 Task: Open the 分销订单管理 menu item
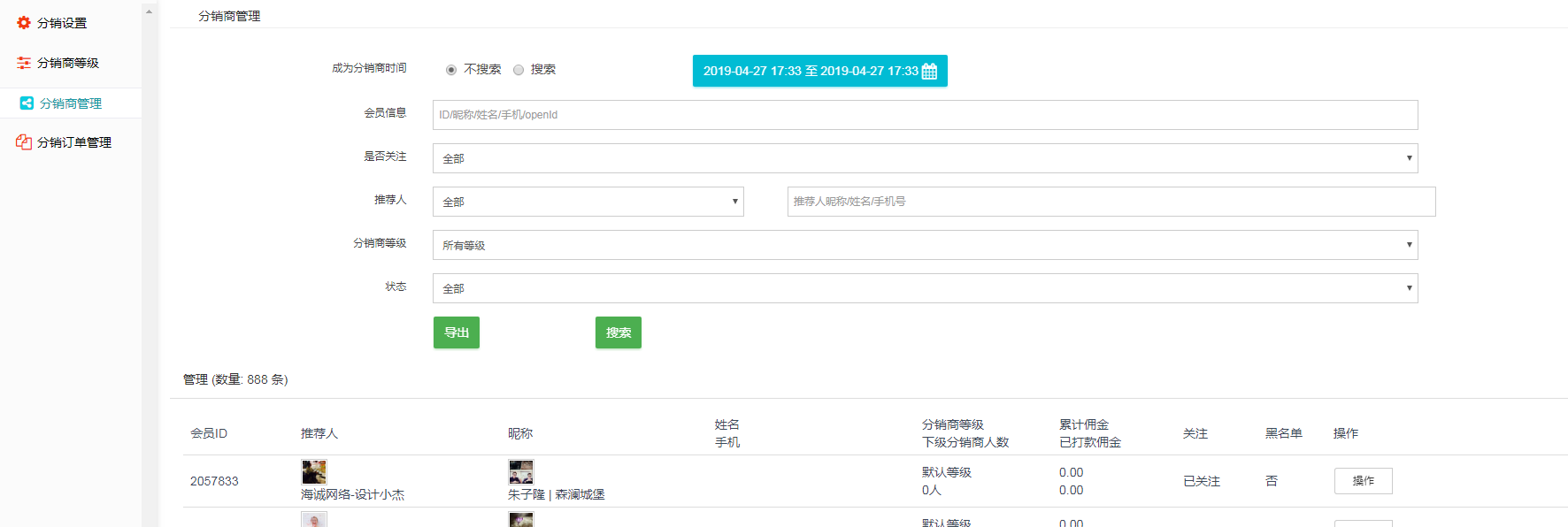click(x=74, y=142)
